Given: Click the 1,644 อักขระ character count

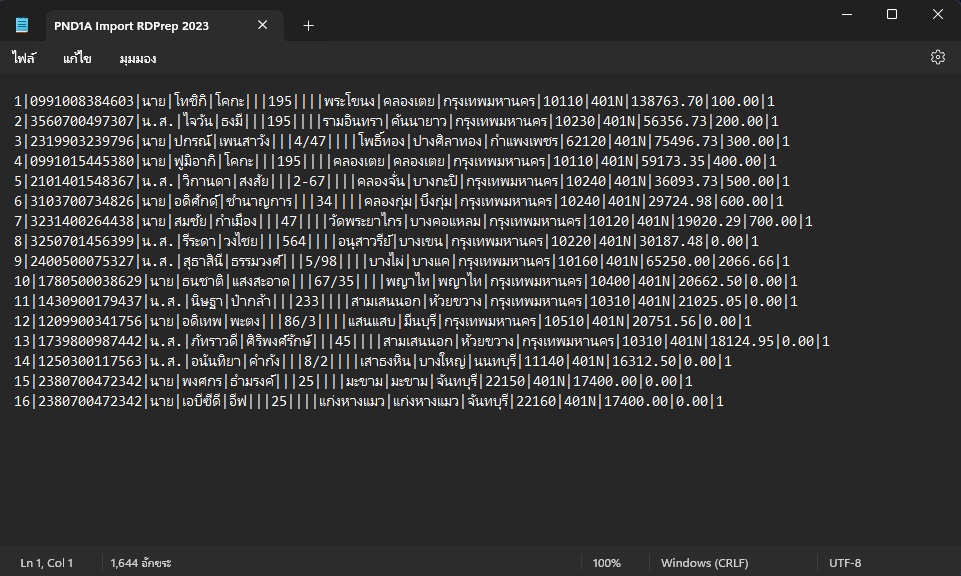Looking at the screenshot, I should tap(141, 563).
